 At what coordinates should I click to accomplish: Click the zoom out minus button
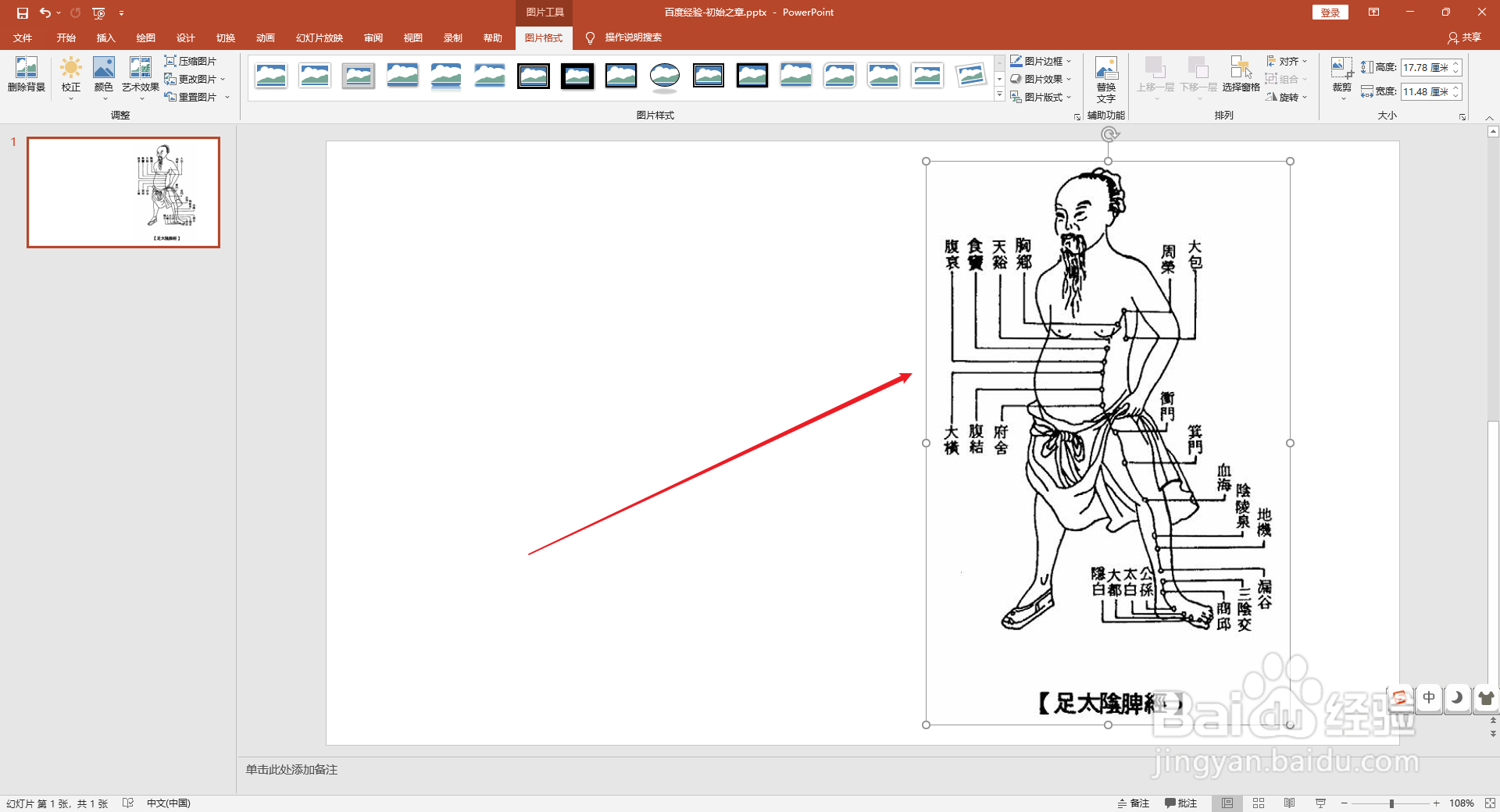pos(1345,803)
